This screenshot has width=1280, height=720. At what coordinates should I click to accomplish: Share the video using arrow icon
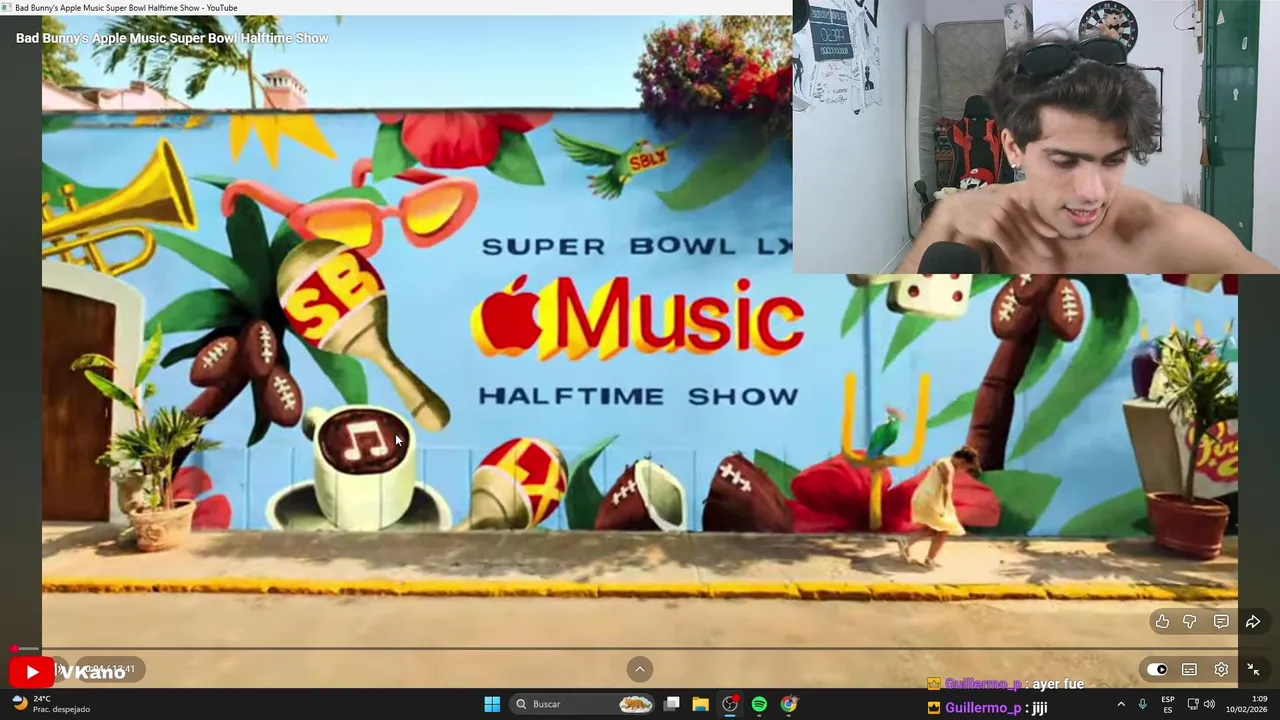(x=1252, y=622)
